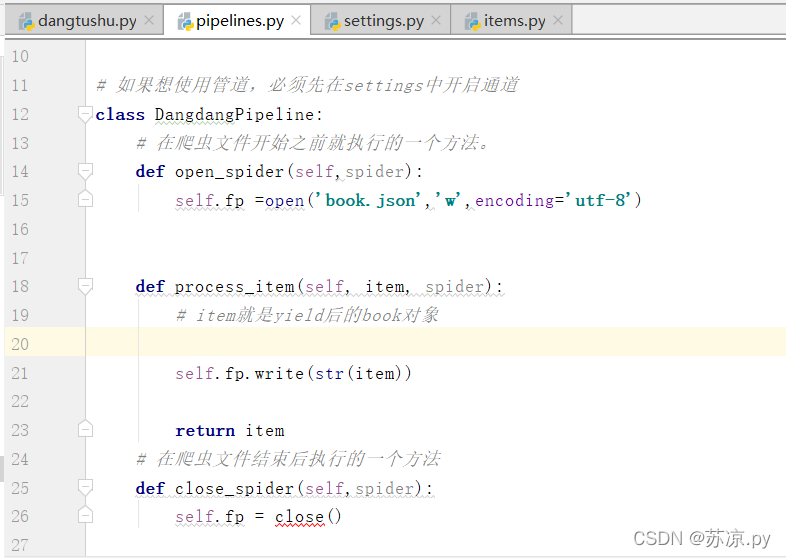This screenshot has height=558, width=786.
Task: Click the fold end marker on line 23
Action: tap(85, 429)
